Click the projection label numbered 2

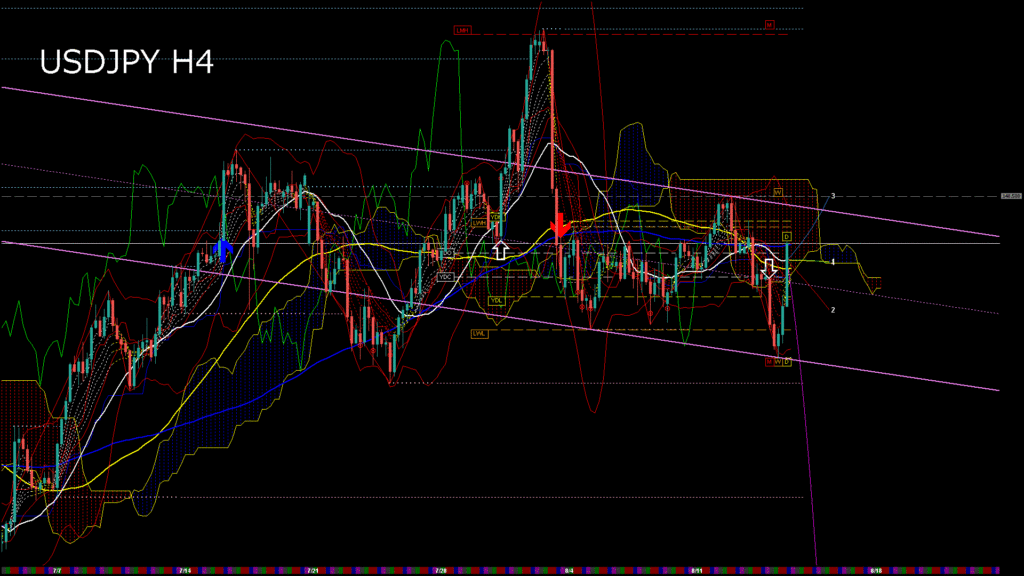[x=833, y=310]
